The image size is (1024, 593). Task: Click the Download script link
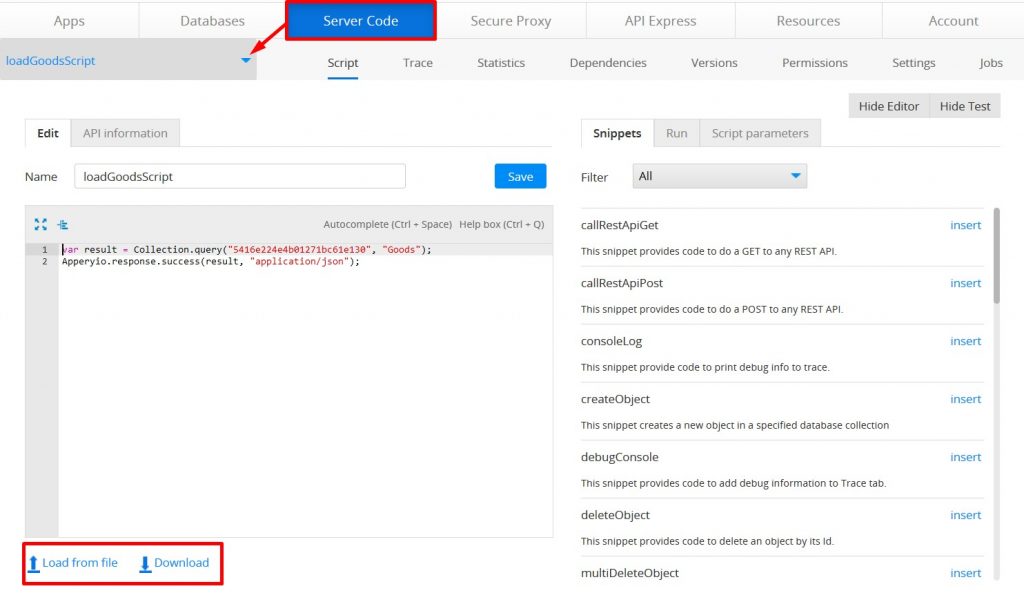(182, 563)
